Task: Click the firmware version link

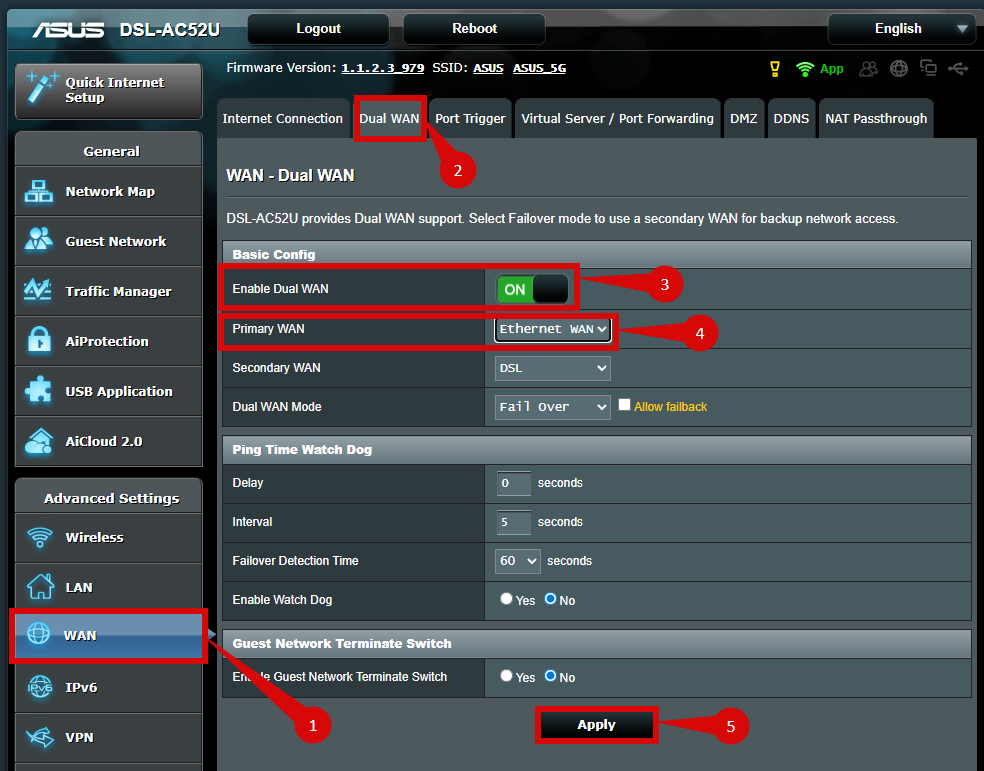Action: [x=382, y=69]
